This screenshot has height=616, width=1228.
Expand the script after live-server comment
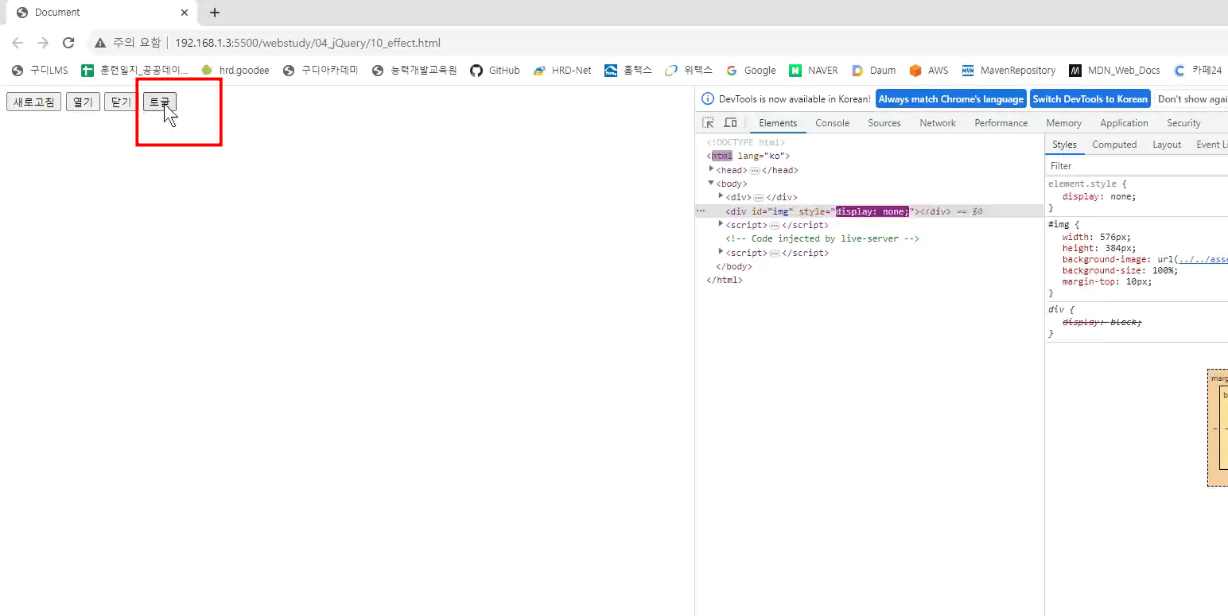pos(721,252)
